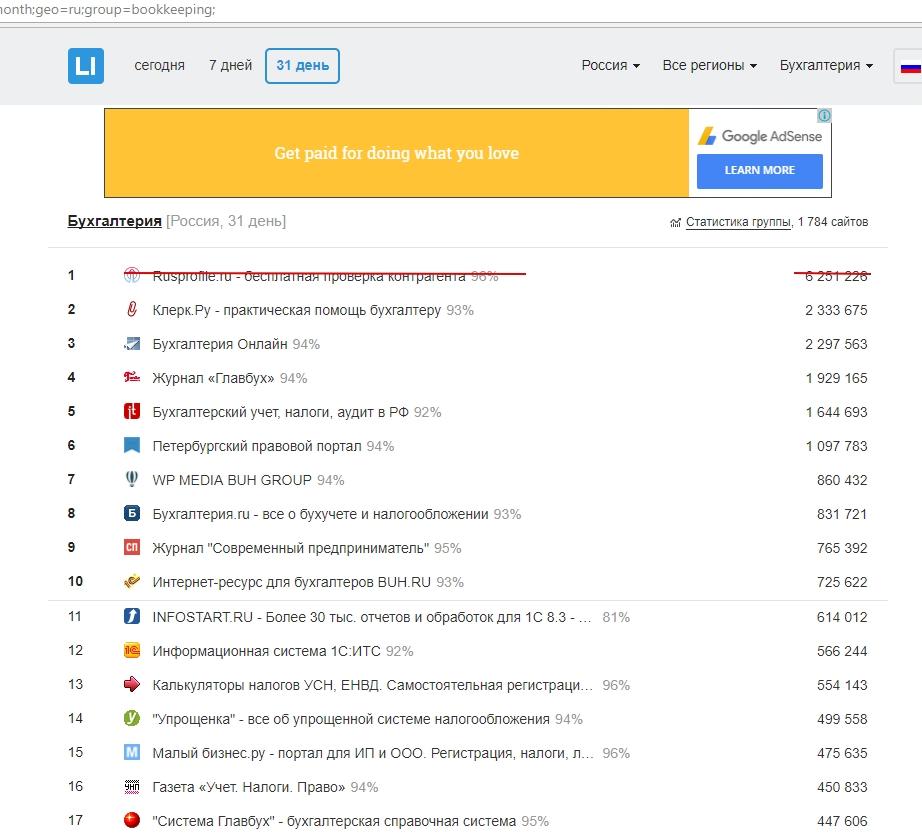
Task: Click the visitor count 447 606
Action: click(x=842, y=821)
